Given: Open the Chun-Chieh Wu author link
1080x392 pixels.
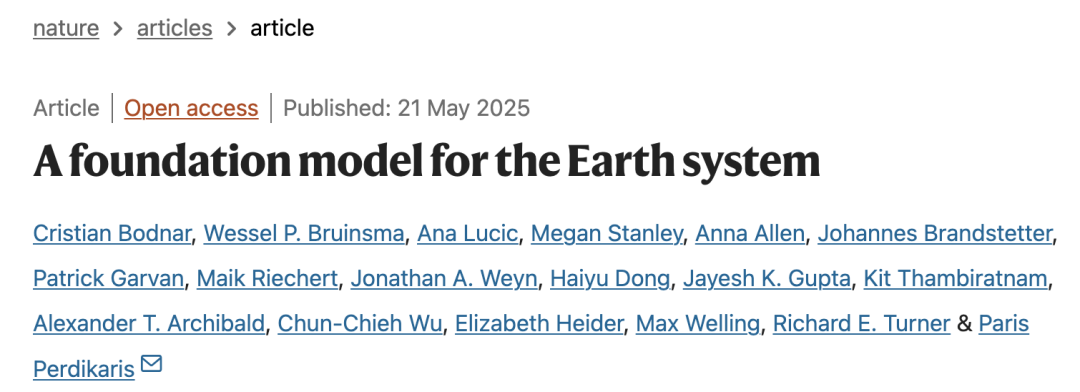Looking at the screenshot, I should tap(360, 324).
